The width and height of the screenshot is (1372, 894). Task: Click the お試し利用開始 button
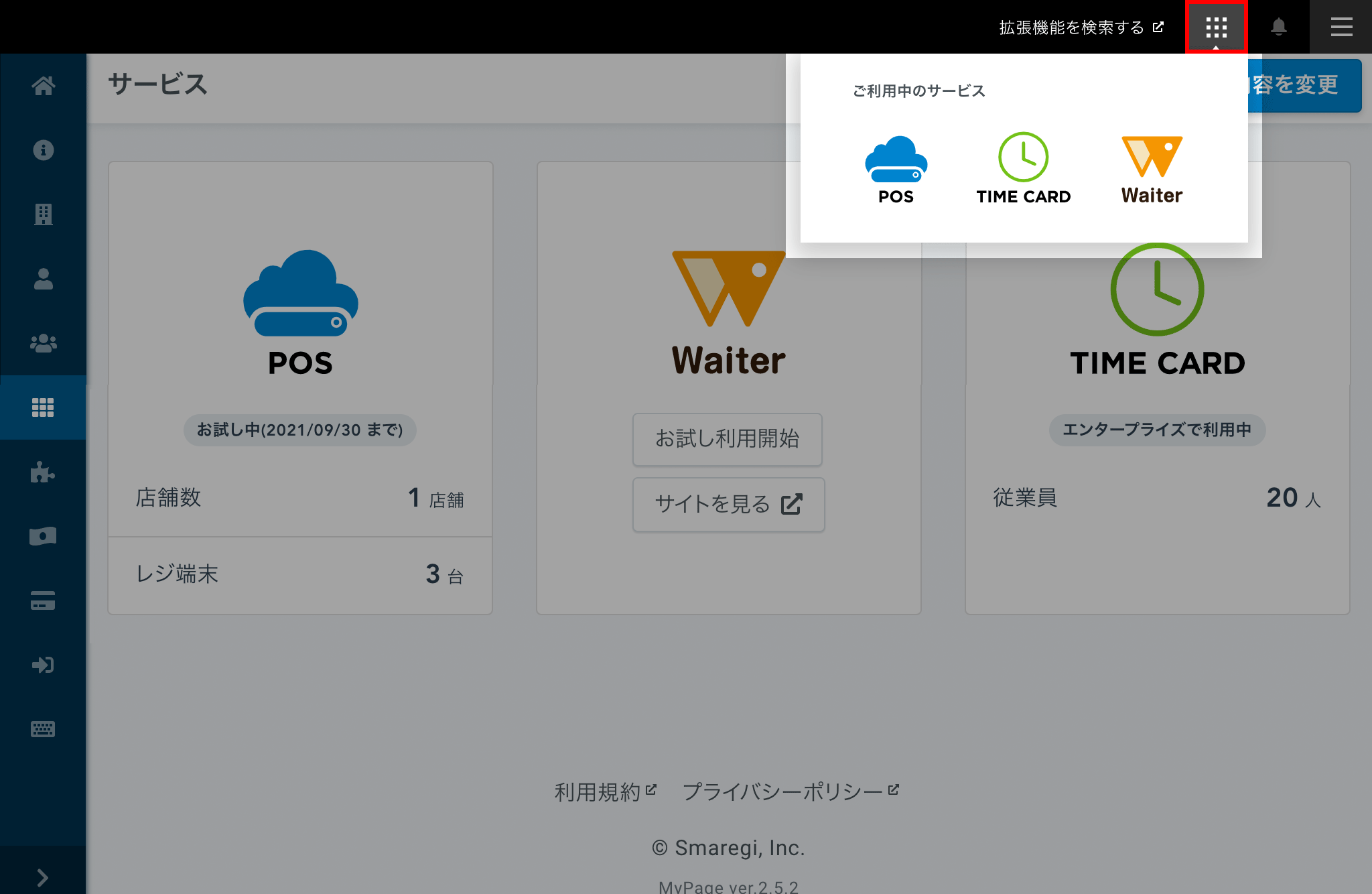click(728, 439)
